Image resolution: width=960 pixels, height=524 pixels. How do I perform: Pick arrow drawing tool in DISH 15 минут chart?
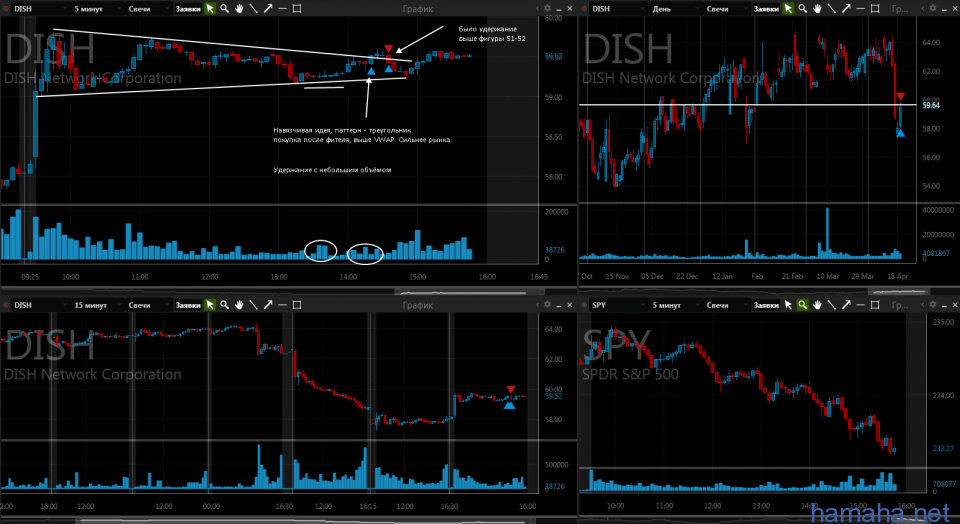(268, 305)
